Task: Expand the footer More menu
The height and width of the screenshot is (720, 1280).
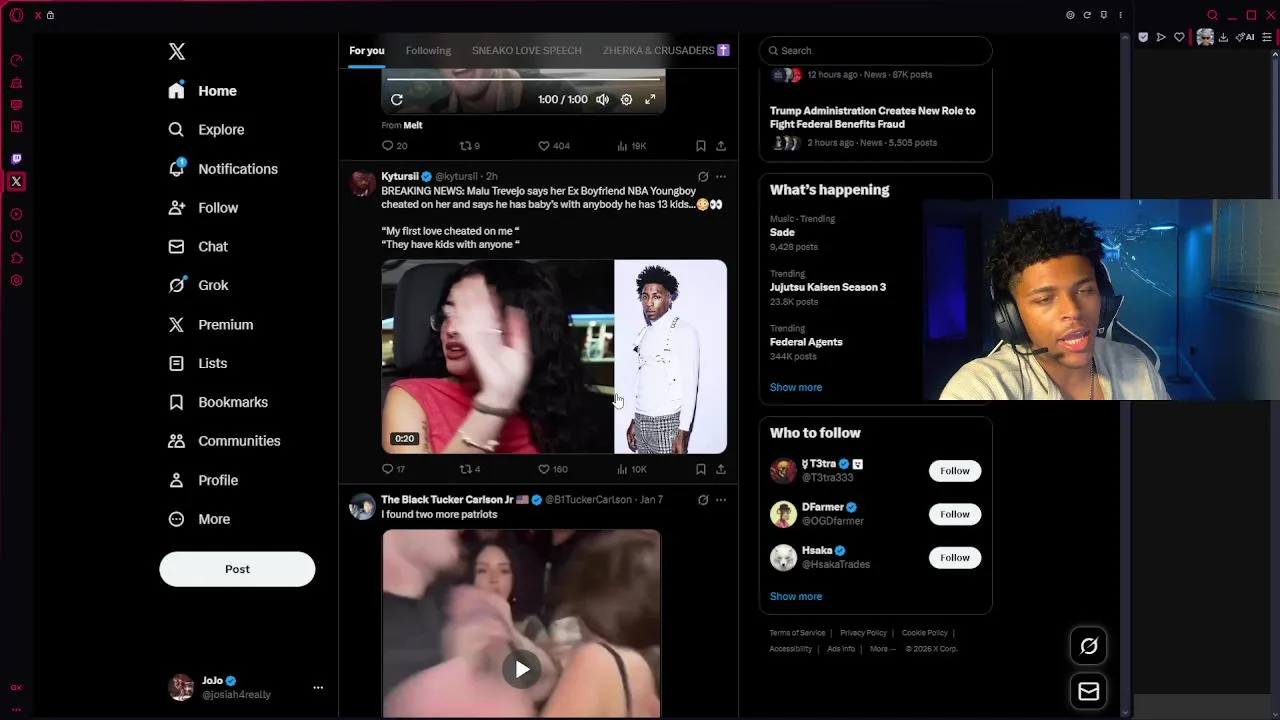Action: point(883,649)
